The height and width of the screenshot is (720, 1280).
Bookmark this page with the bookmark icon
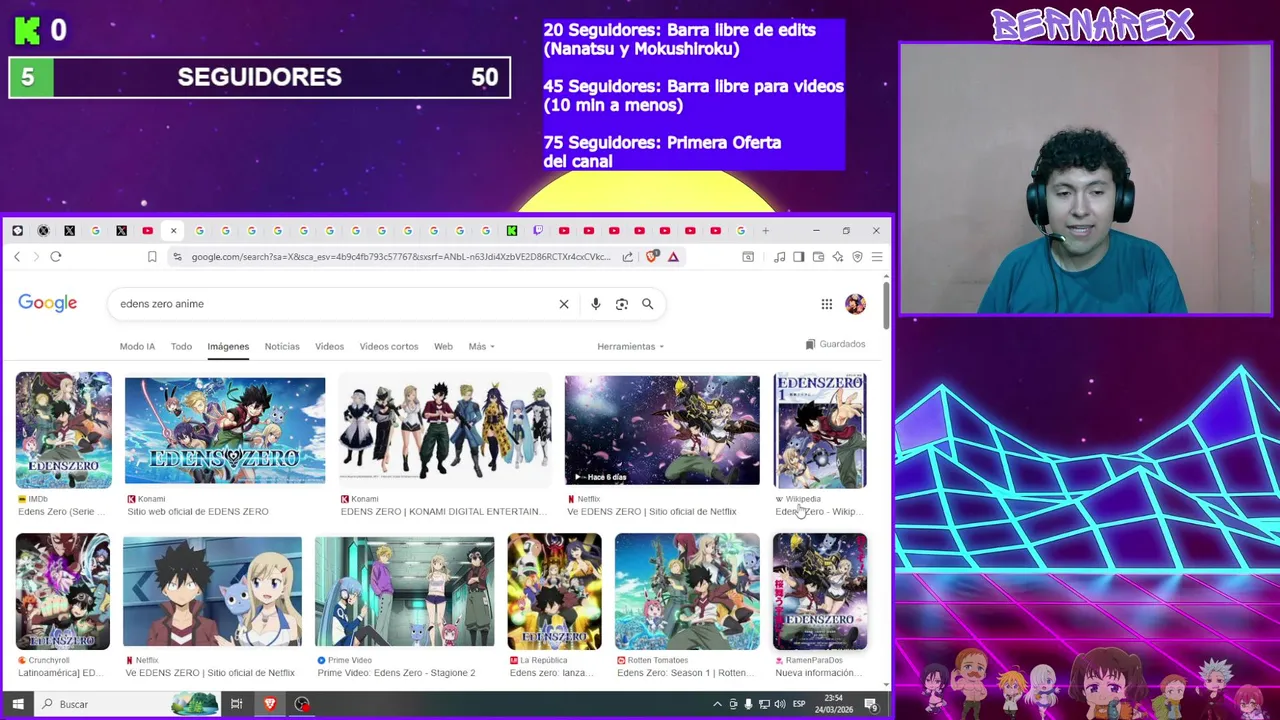152,257
